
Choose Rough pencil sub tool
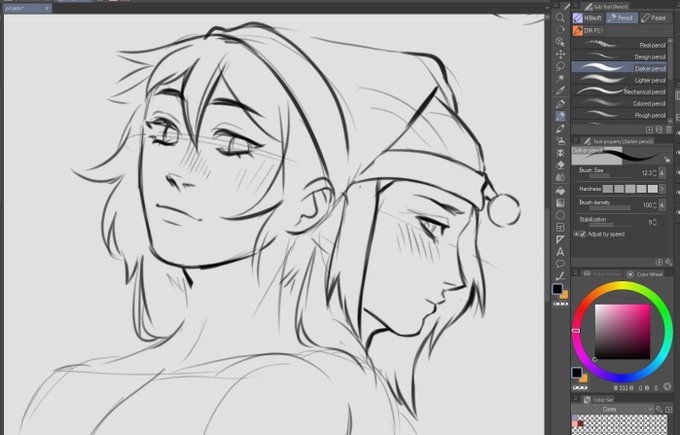(x=619, y=115)
